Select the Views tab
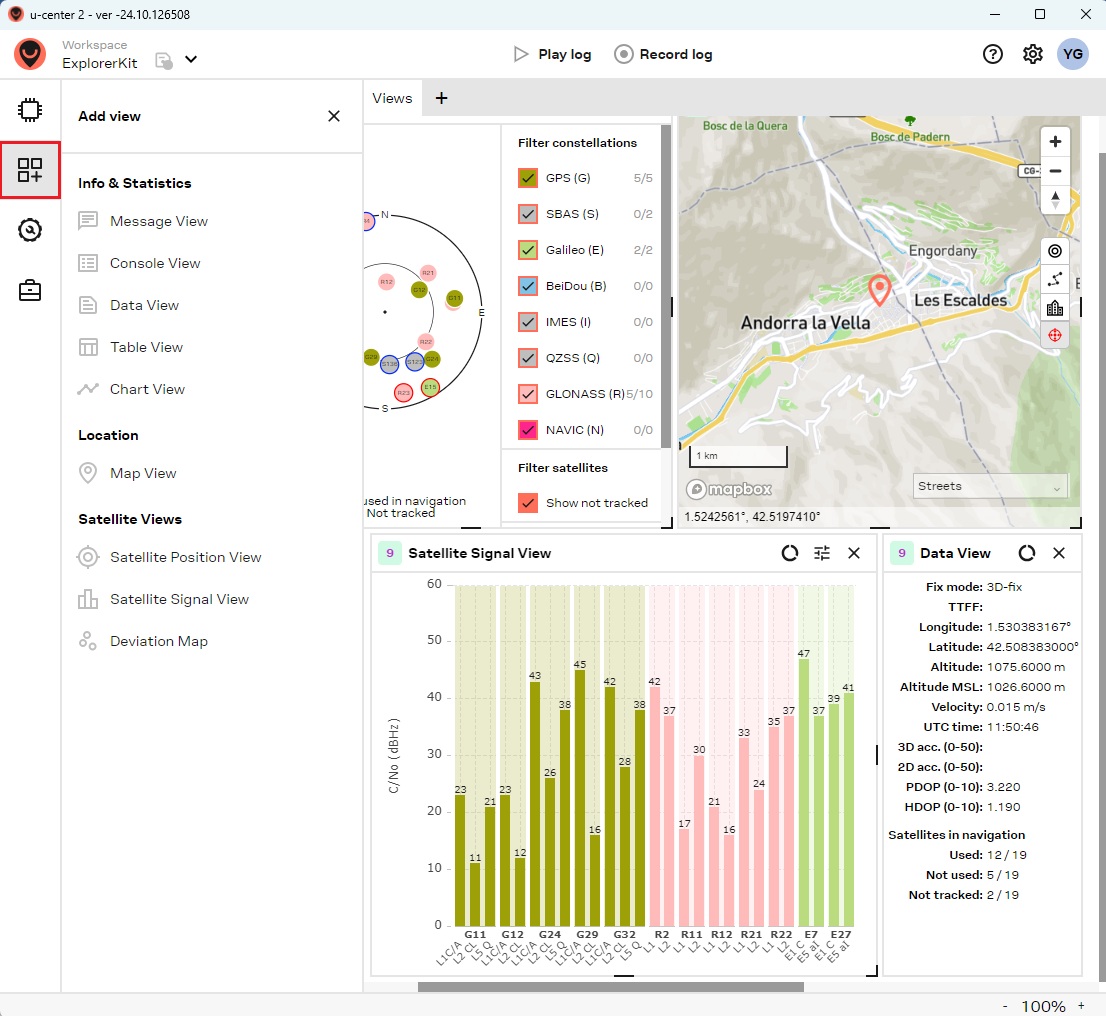This screenshot has height=1016, width=1106. click(x=392, y=98)
